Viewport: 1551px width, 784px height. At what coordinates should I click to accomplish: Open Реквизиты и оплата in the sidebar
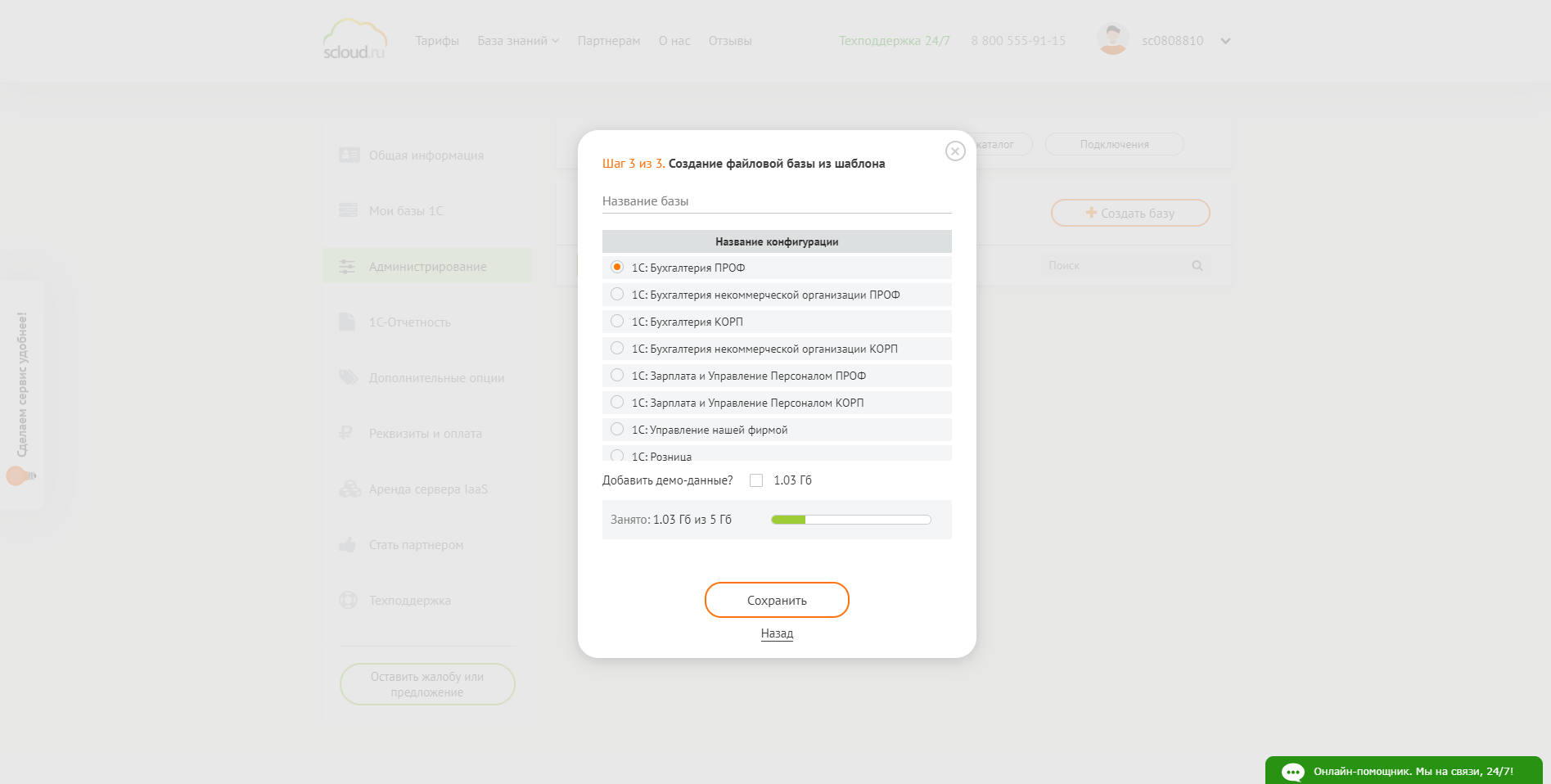[426, 434]
